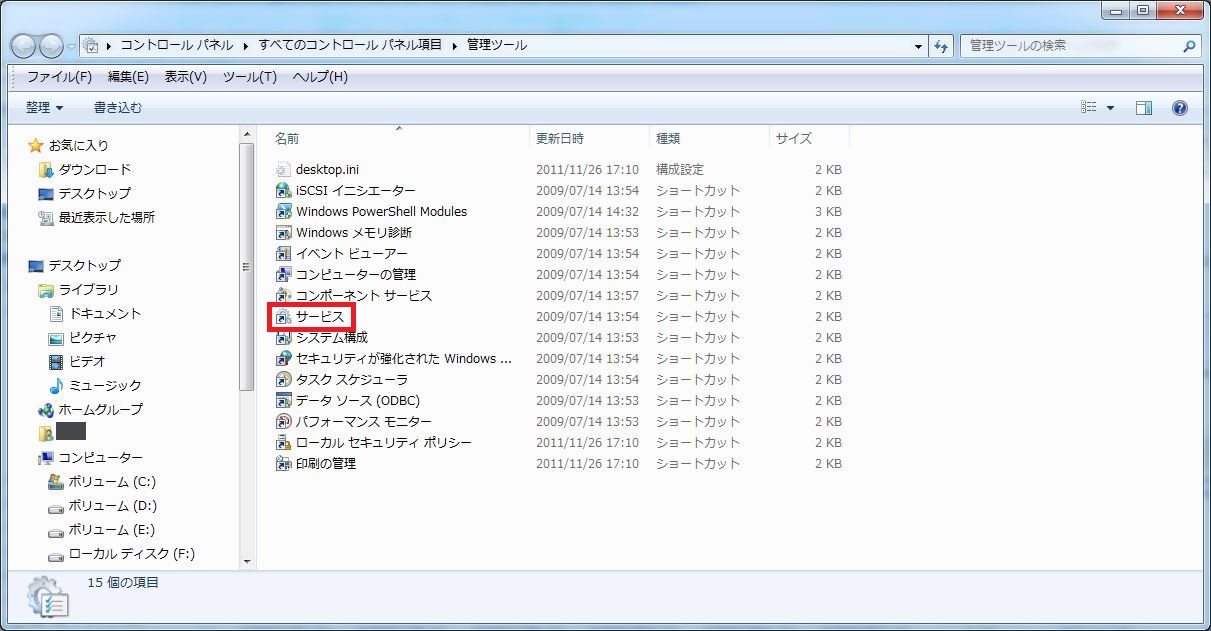Select データ ソース (ODBC) icon
1211x631 pixels.
click(283, 401)
